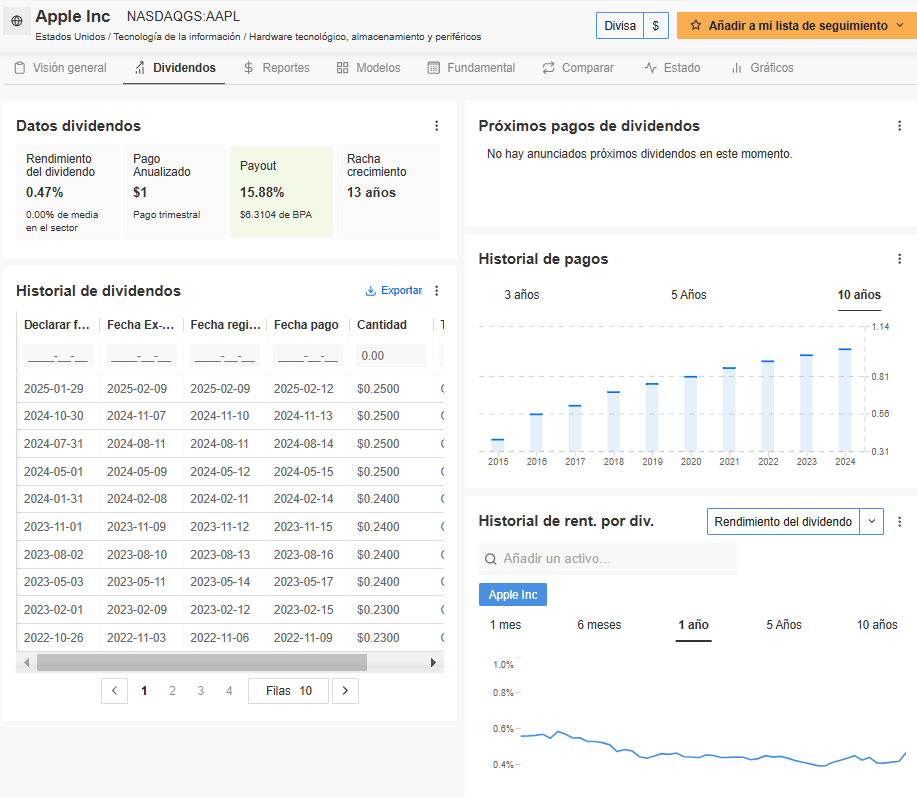The width and height of the screenshot is (917, 797).
Task: Open the Comparar tab
Action: click(578, 68)
